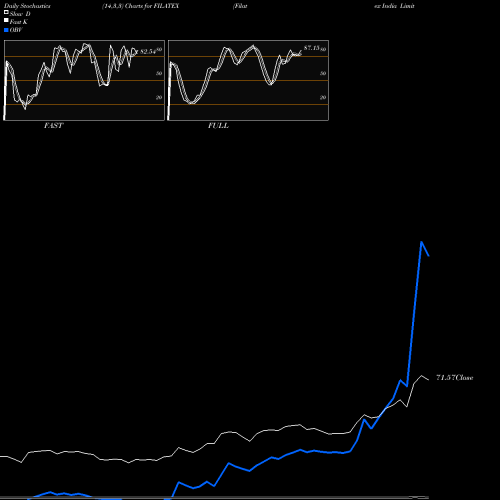Click the Slow D legend swatch
This screenshot has width=500, height=500.
coord(6,12)
